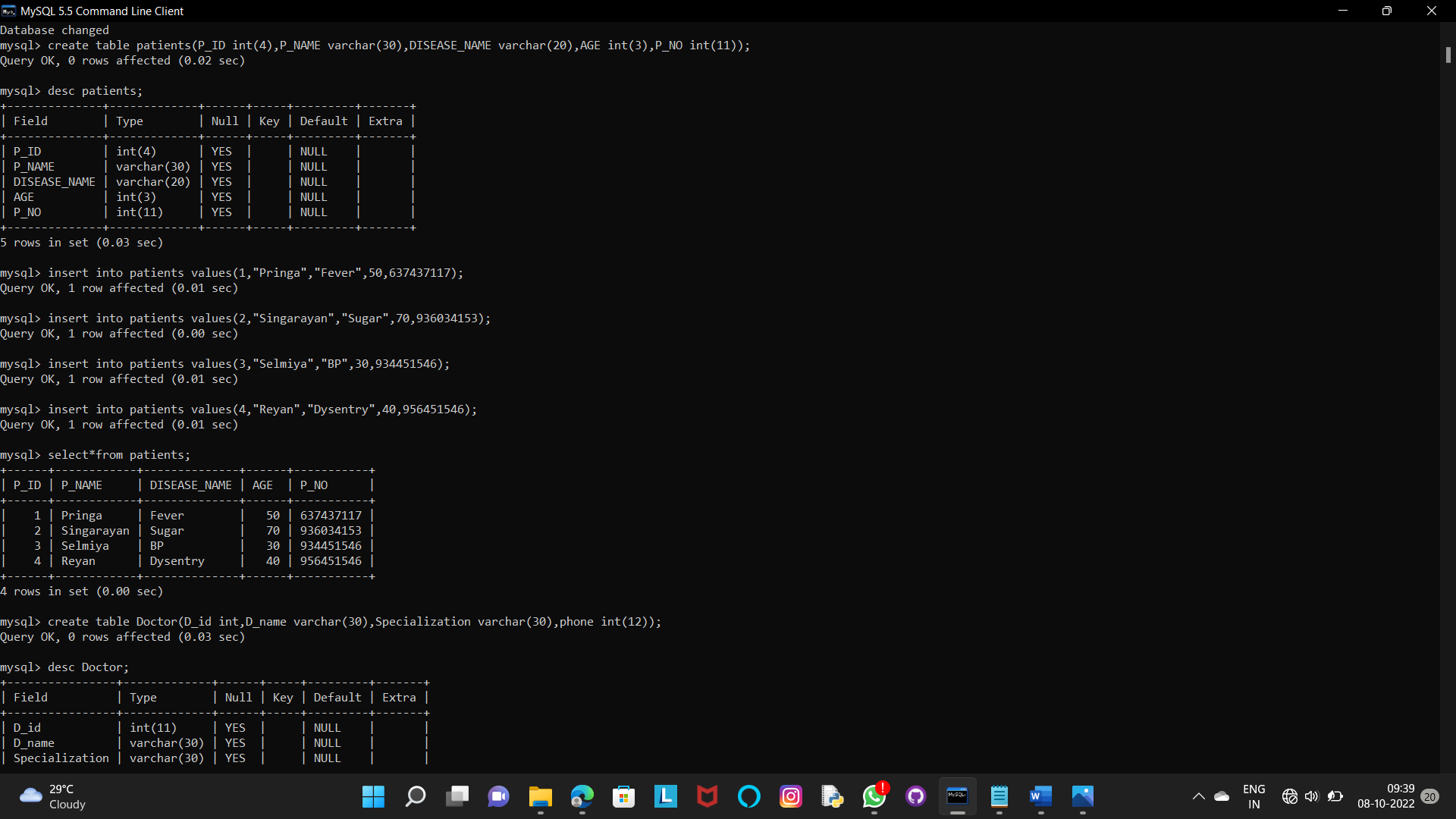The image size is (1456, 819).
Task: Switch input language via ENG IN button
Action: coord(1254,797)
